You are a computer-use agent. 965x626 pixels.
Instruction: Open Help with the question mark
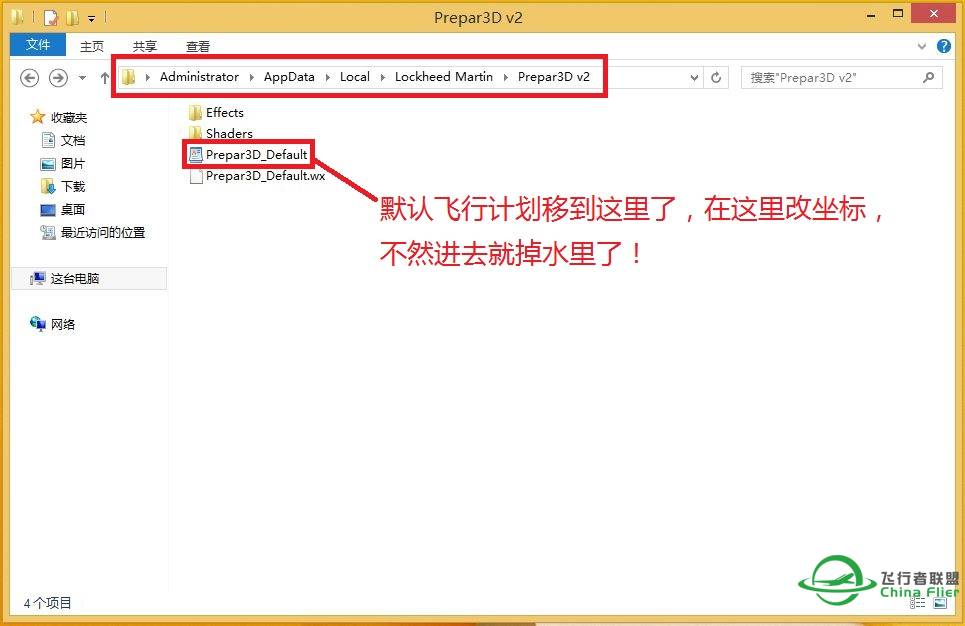coord(943,46)
